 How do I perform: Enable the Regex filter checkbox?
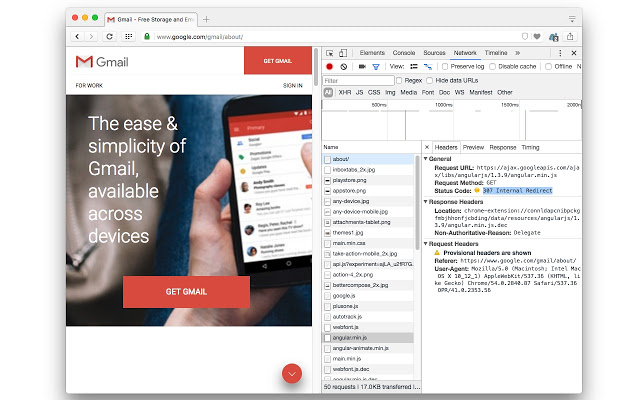click(x=399, y=80)
